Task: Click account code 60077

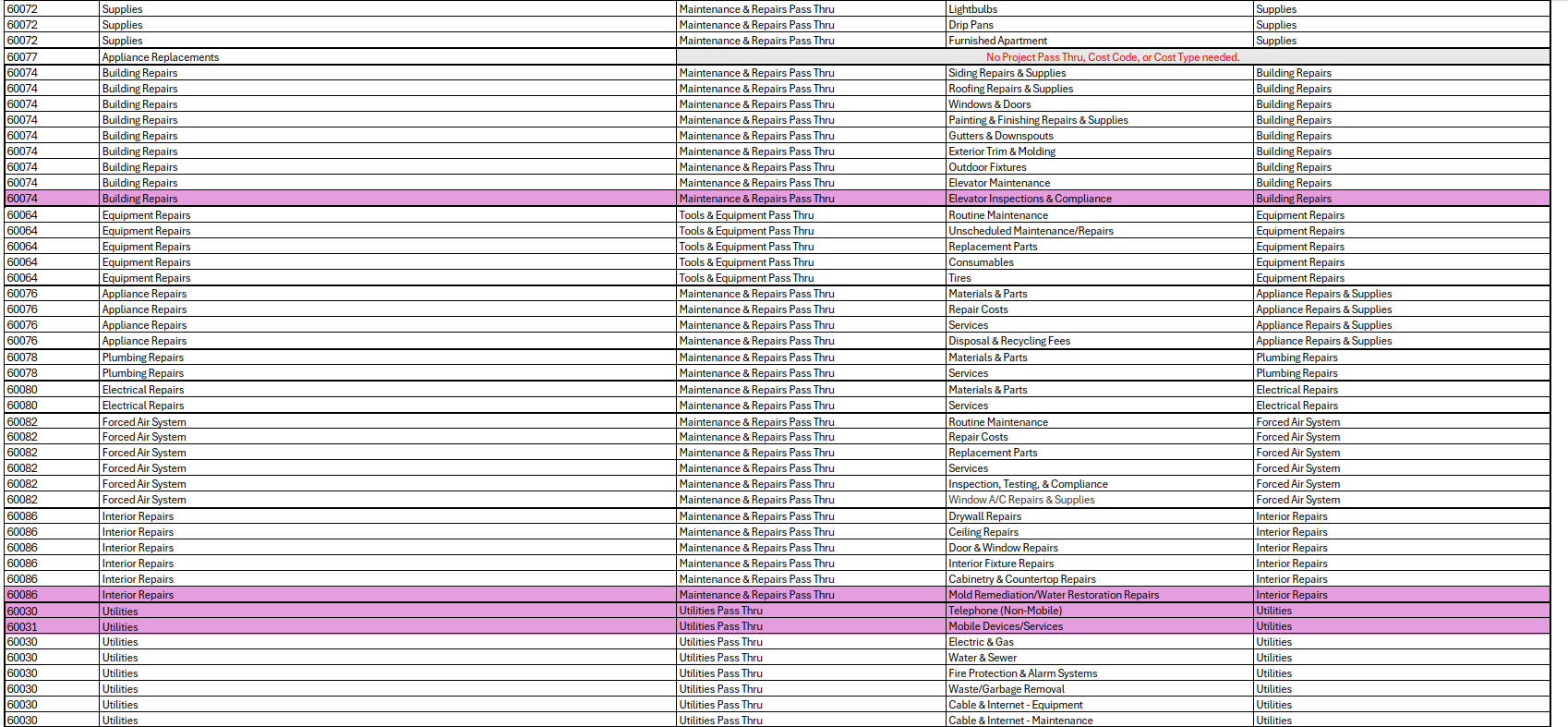Action: [52, 57]
